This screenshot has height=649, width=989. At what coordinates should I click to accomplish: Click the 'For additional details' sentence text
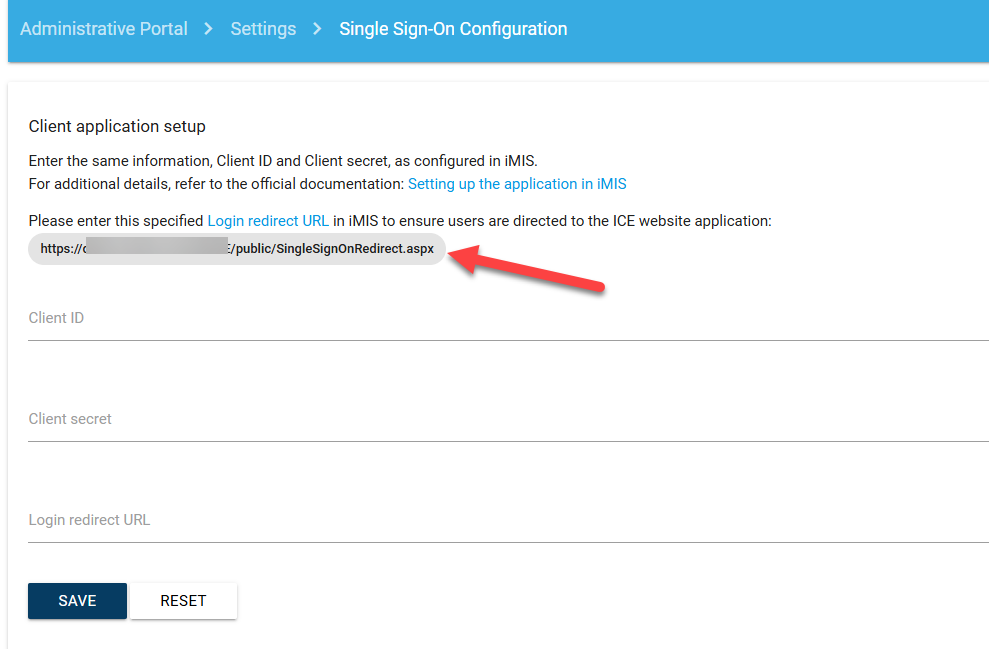tap(216, 184)
